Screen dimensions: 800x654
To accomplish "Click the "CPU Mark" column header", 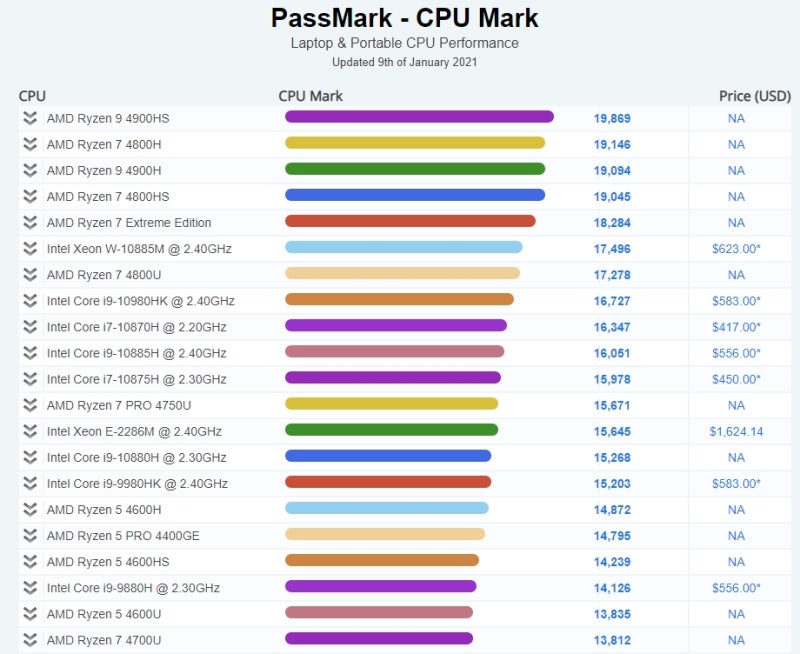I will tap(310, 96).
